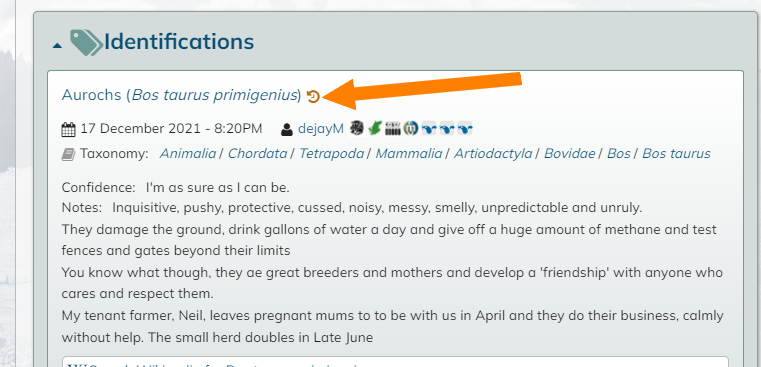Open the Mammalia taxonomy link

tap(409, 153)
